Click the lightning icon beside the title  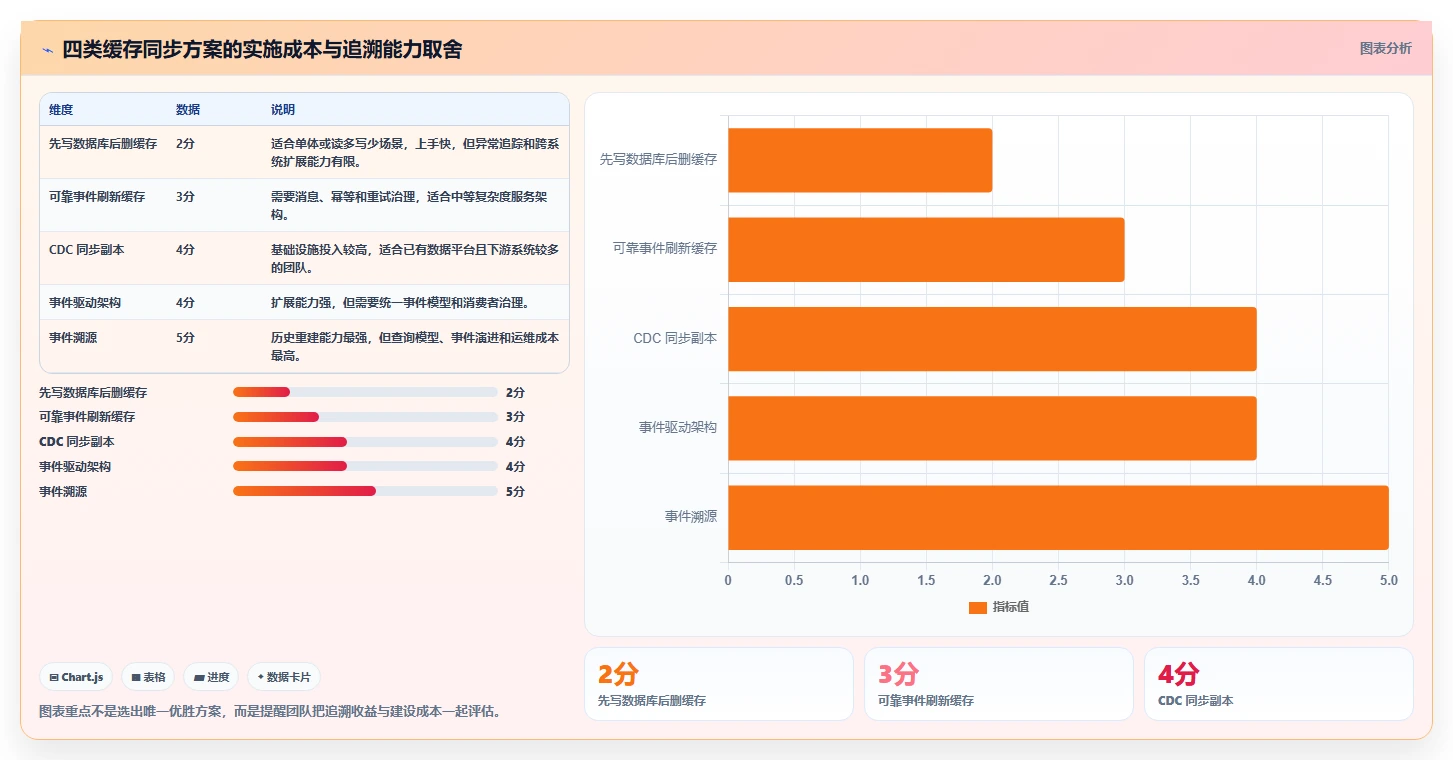[x=48, y=50]
